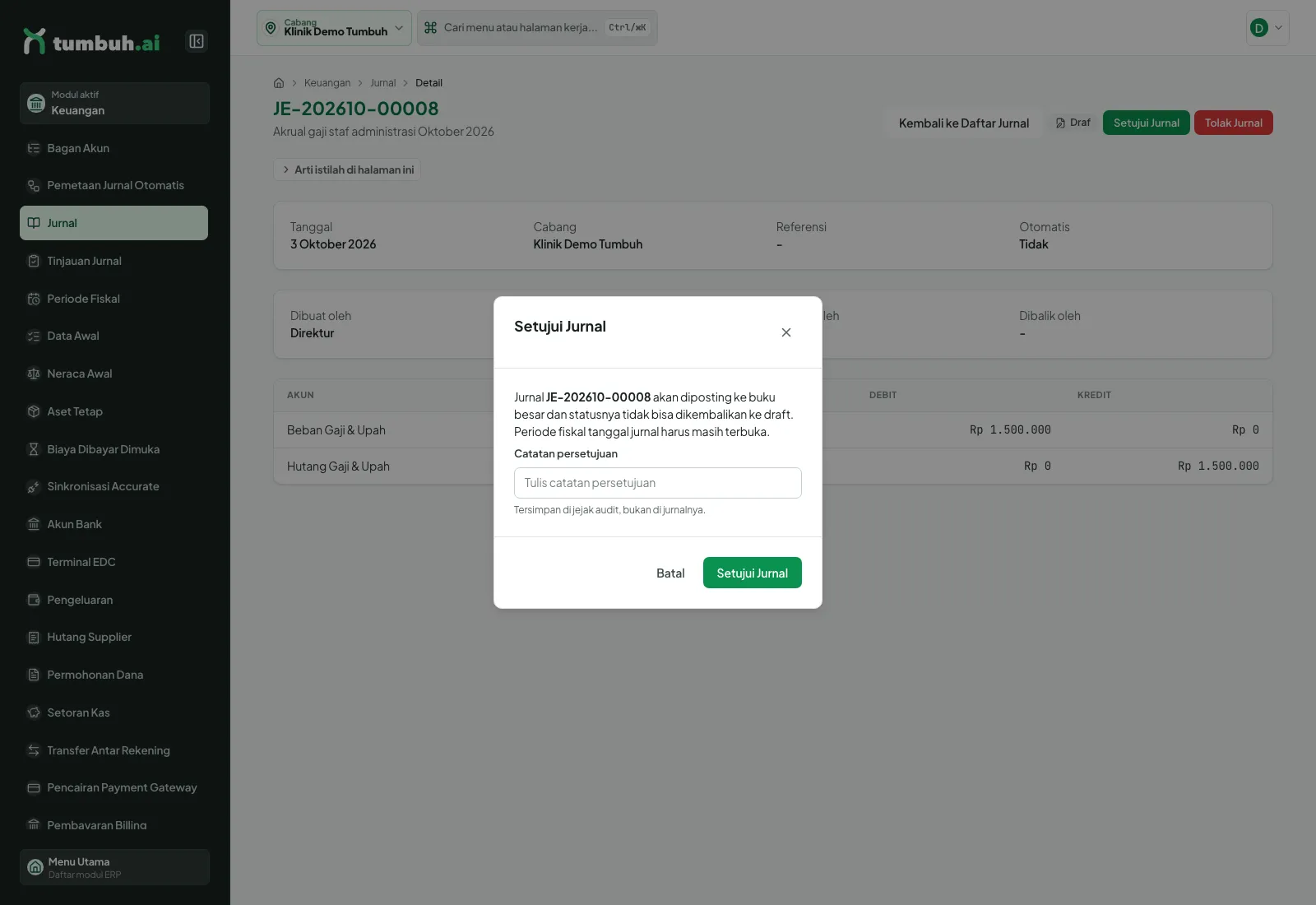The width and height of the screenshot is (1316, 905).
Task: Open Pencairan Payment Gateway menu item
Action: (x=114, y=788)
